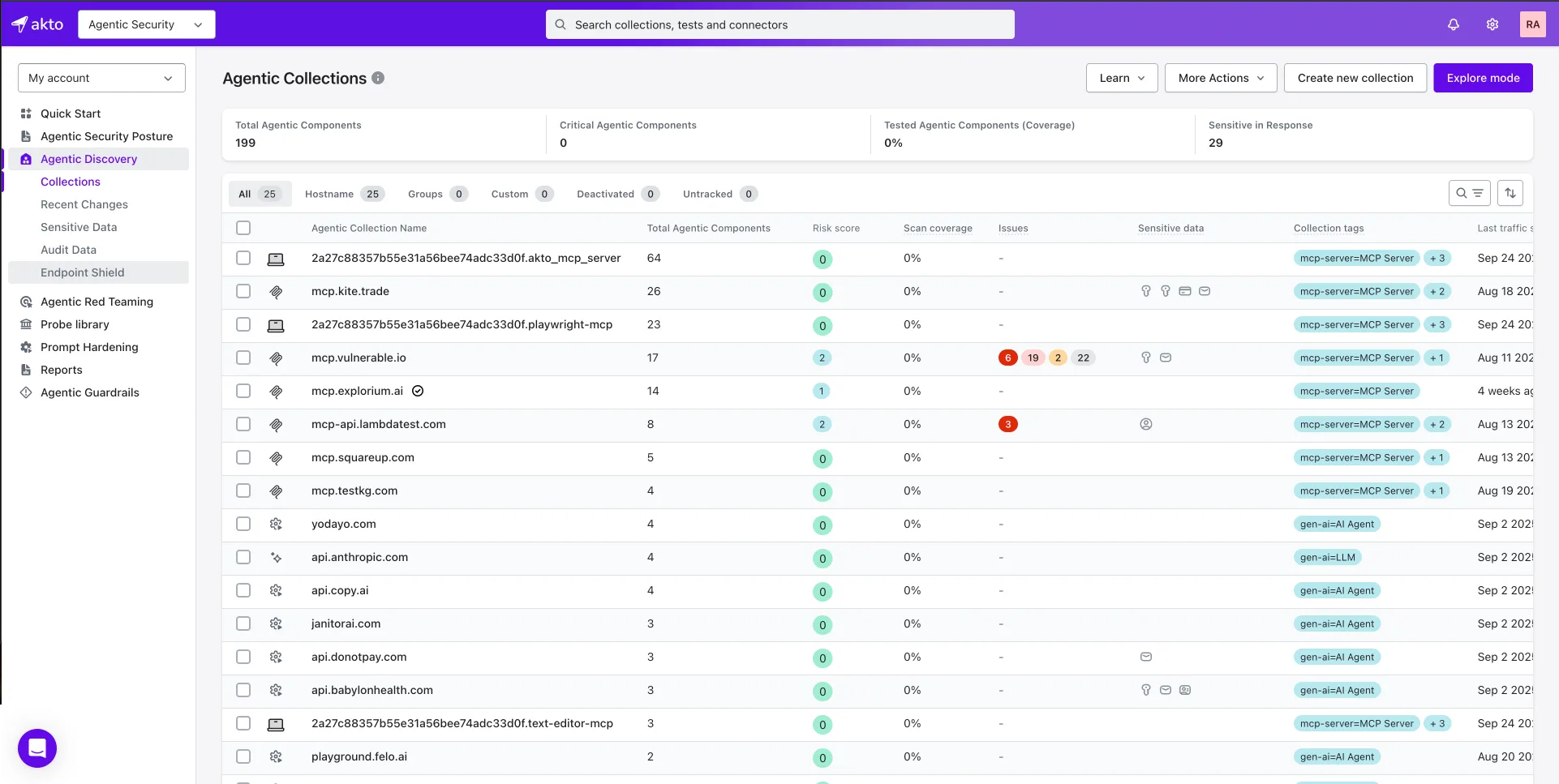The width and height of the screenshot is (1559, 784).
Task: Open Agentic Red Teaming in sidebar
Action: click(x=97, y=302)
